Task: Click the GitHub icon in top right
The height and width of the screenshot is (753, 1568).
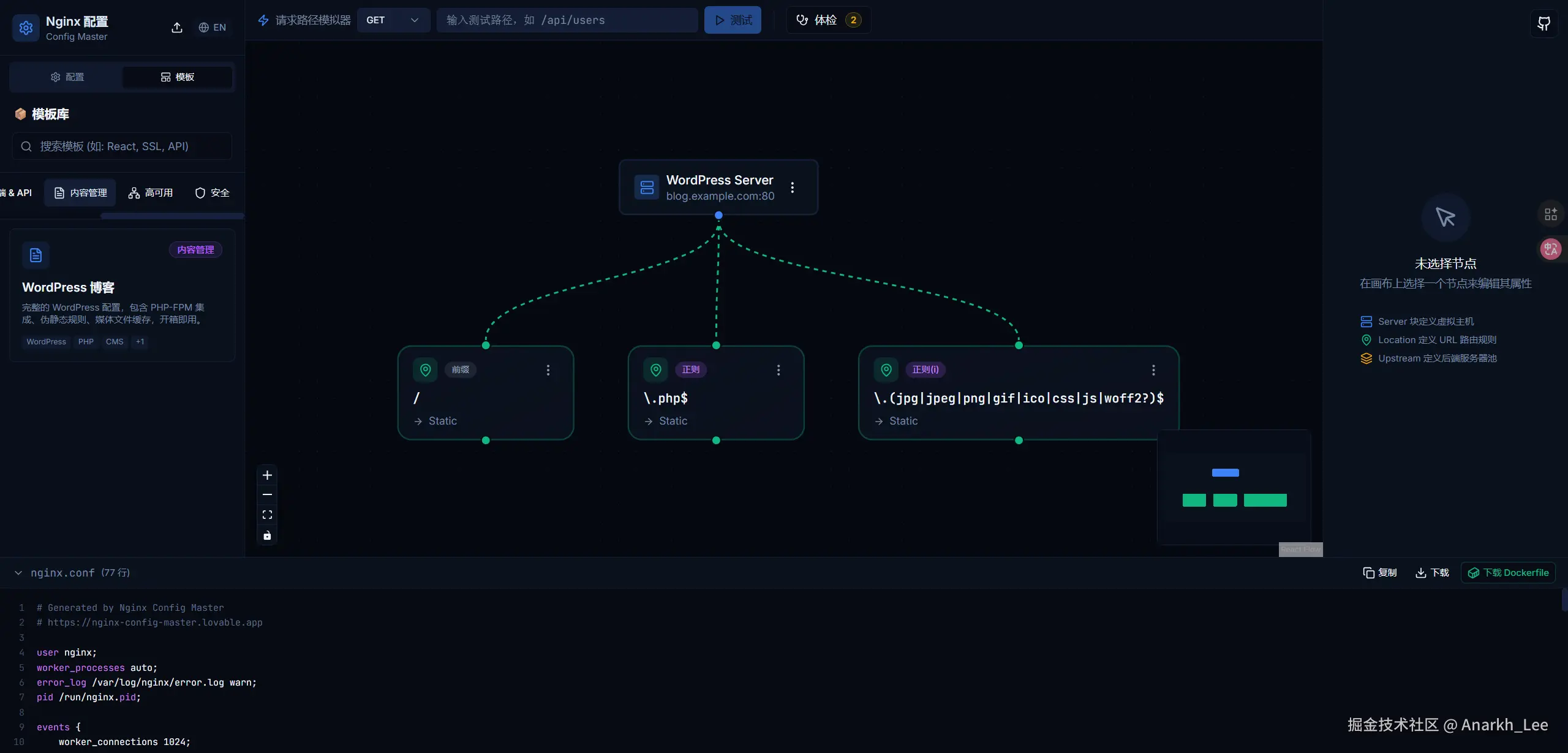Action: [1543, 24]
